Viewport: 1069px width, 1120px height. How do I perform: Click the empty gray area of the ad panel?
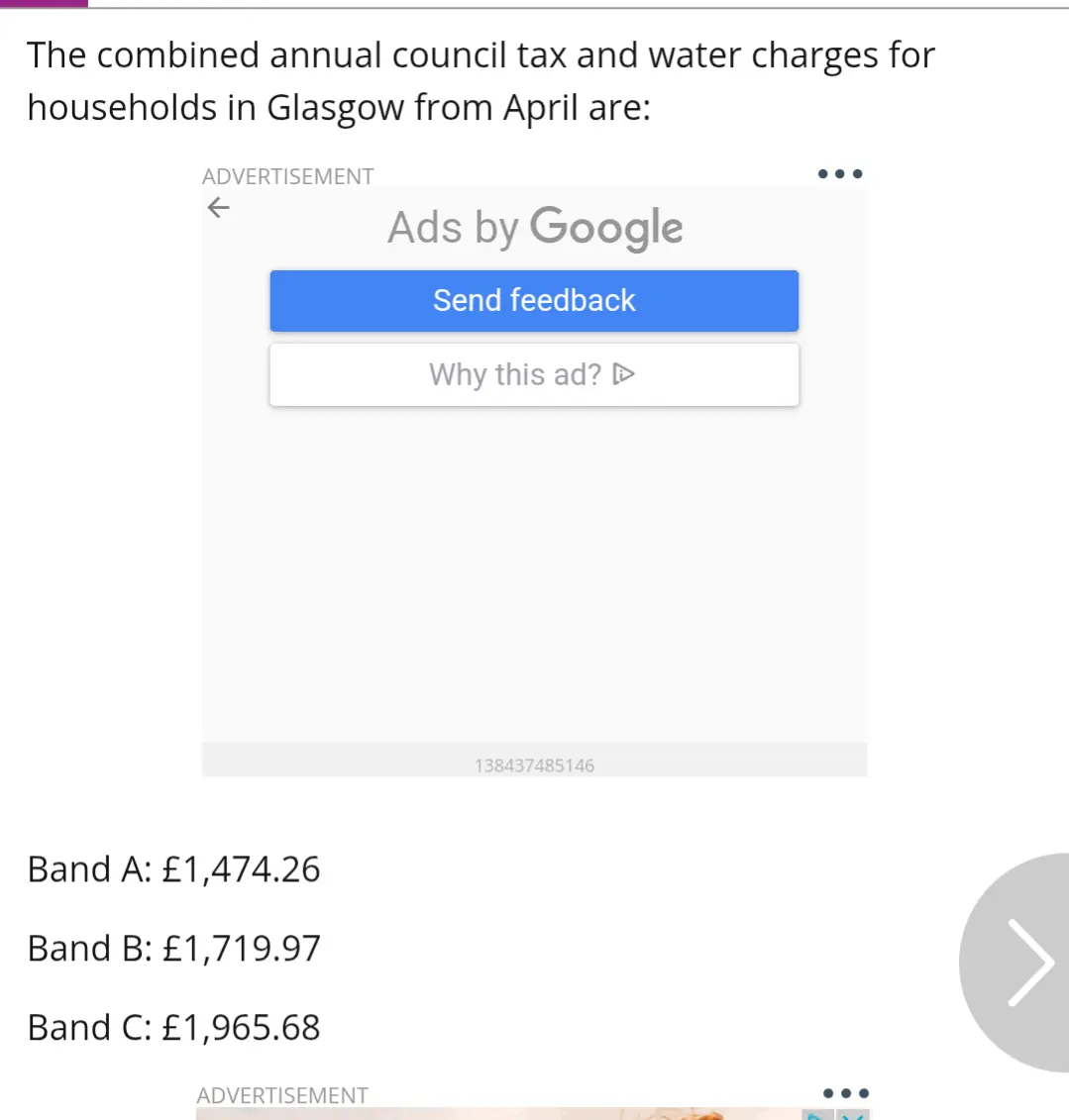coord(535,571)
